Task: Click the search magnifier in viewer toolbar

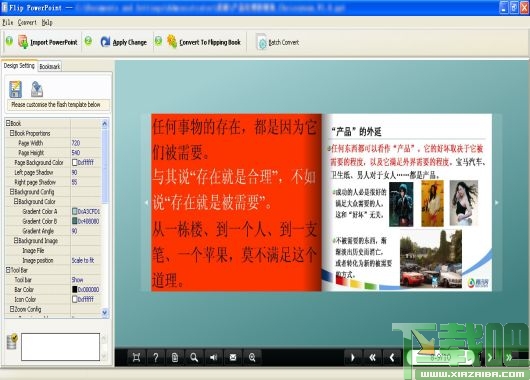Action: 194,357
